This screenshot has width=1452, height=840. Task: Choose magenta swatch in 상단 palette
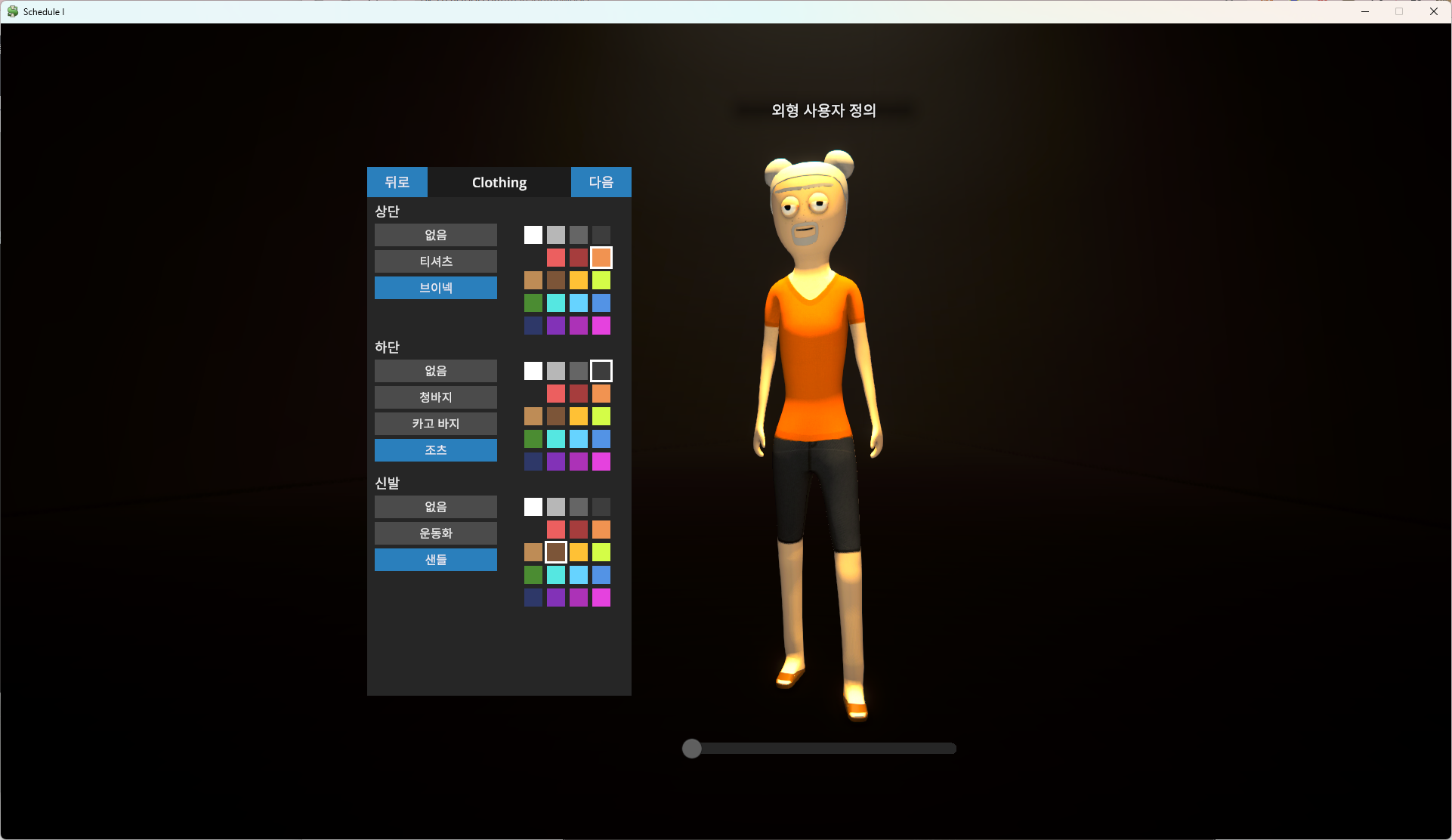601,326
